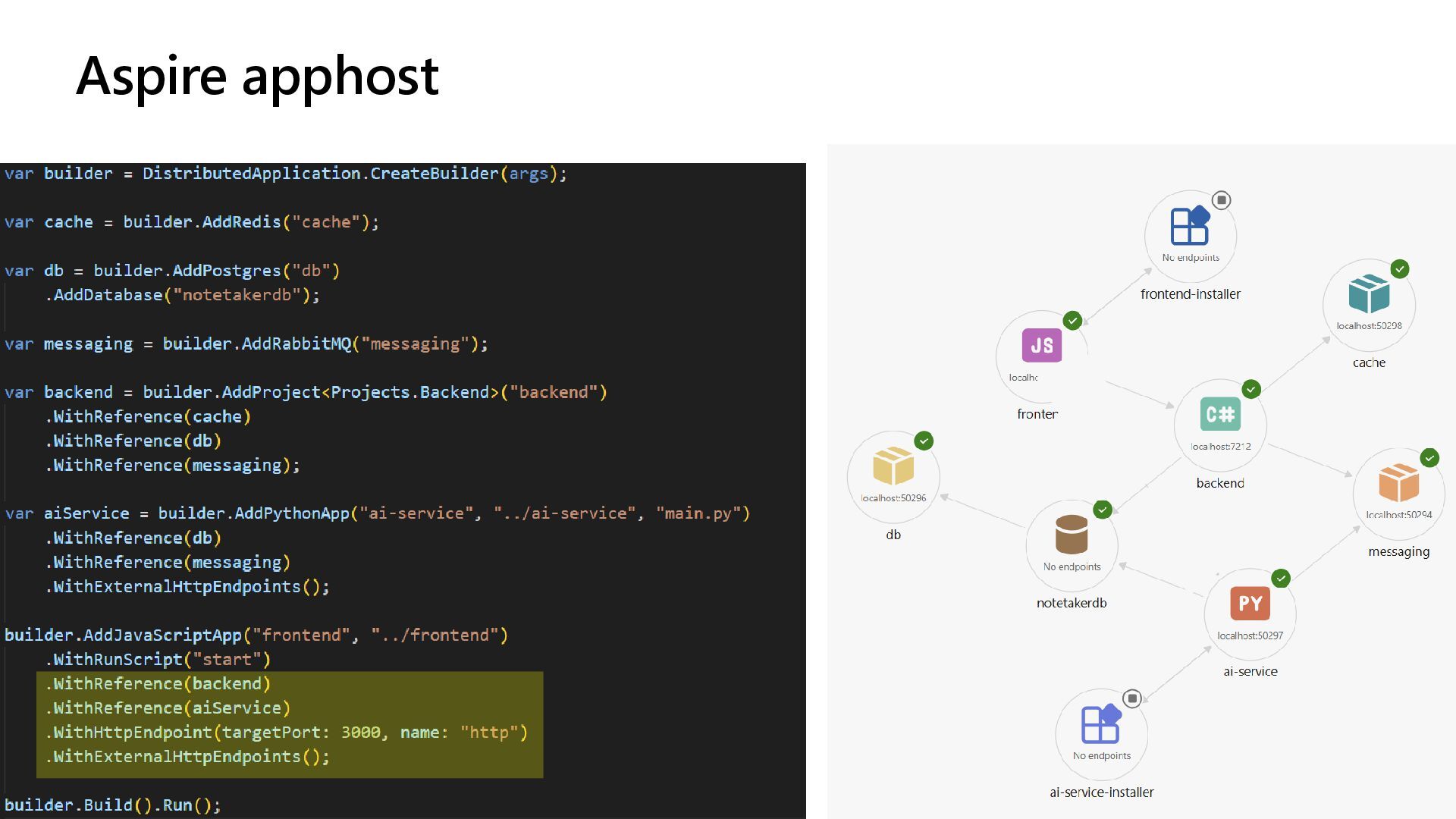Click the stopped status badge on ai-service-installer
Screen dimensions: 1456x819
[x=1132, y=698]
